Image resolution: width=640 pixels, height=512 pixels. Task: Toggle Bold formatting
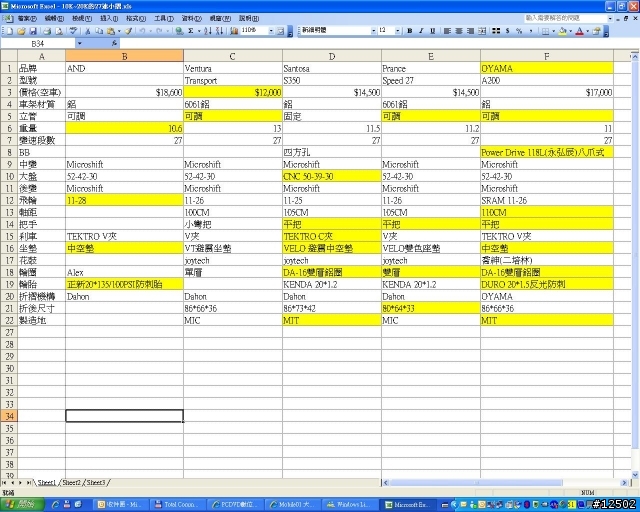[410, 31]
